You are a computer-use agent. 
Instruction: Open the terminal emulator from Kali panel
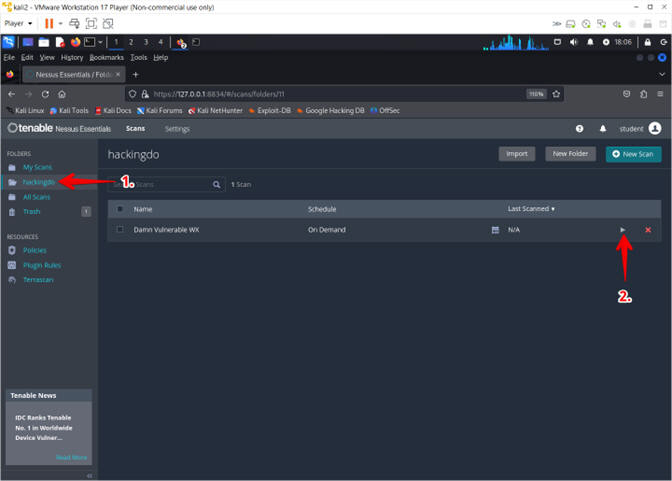tap(90, 42)
